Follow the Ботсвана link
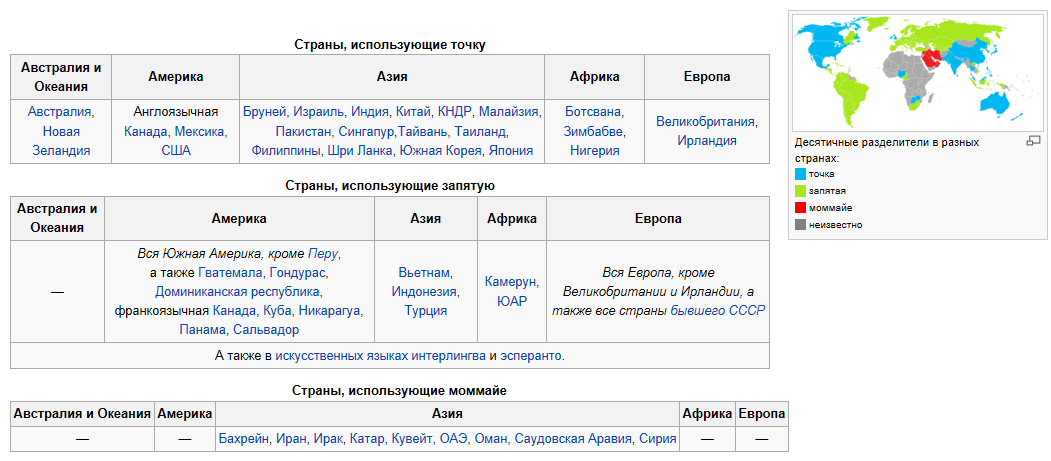The height and width of the screenshot is (461, 1051). [594, 112]
